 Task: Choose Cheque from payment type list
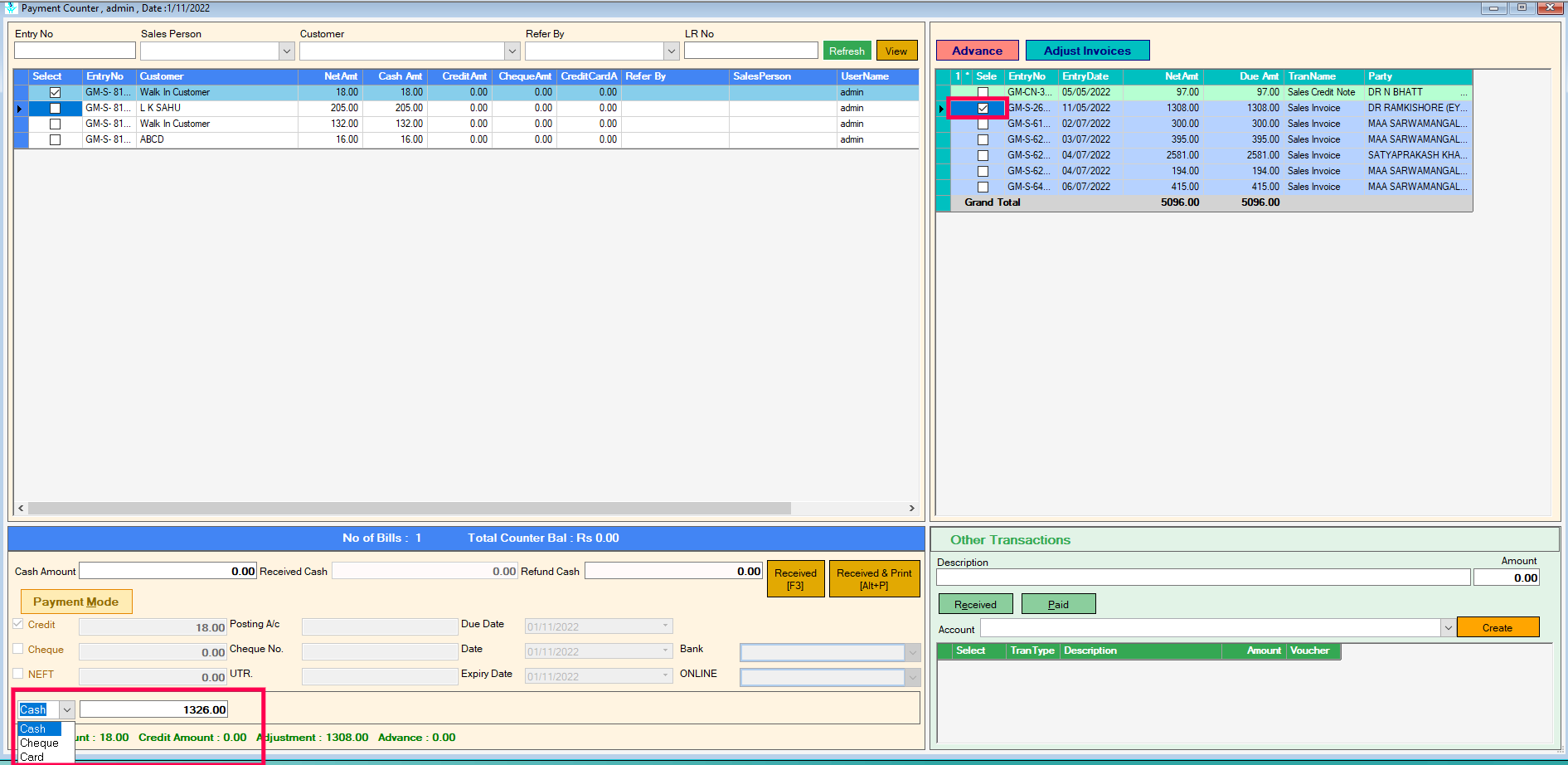pos(39,743)
